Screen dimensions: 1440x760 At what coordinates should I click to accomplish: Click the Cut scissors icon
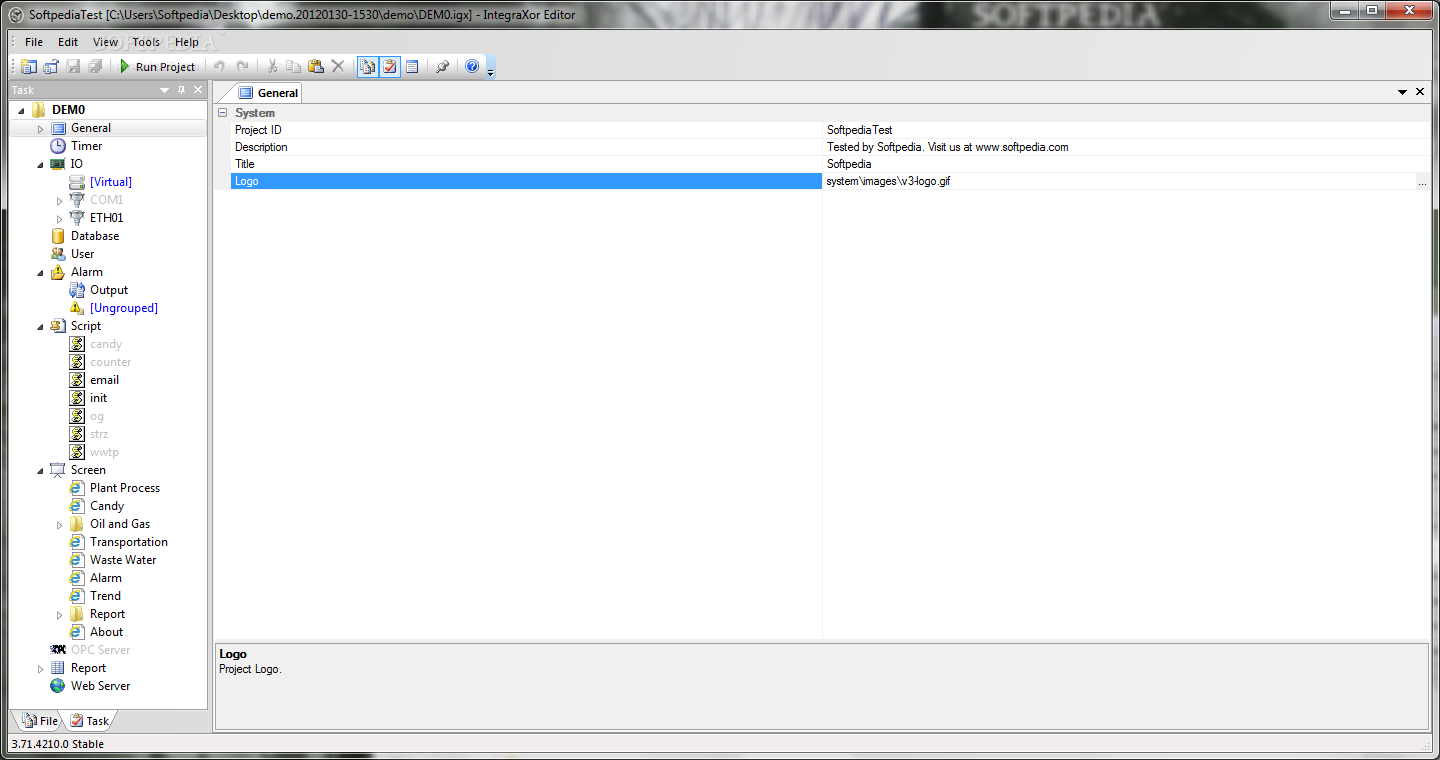[271, 67]
